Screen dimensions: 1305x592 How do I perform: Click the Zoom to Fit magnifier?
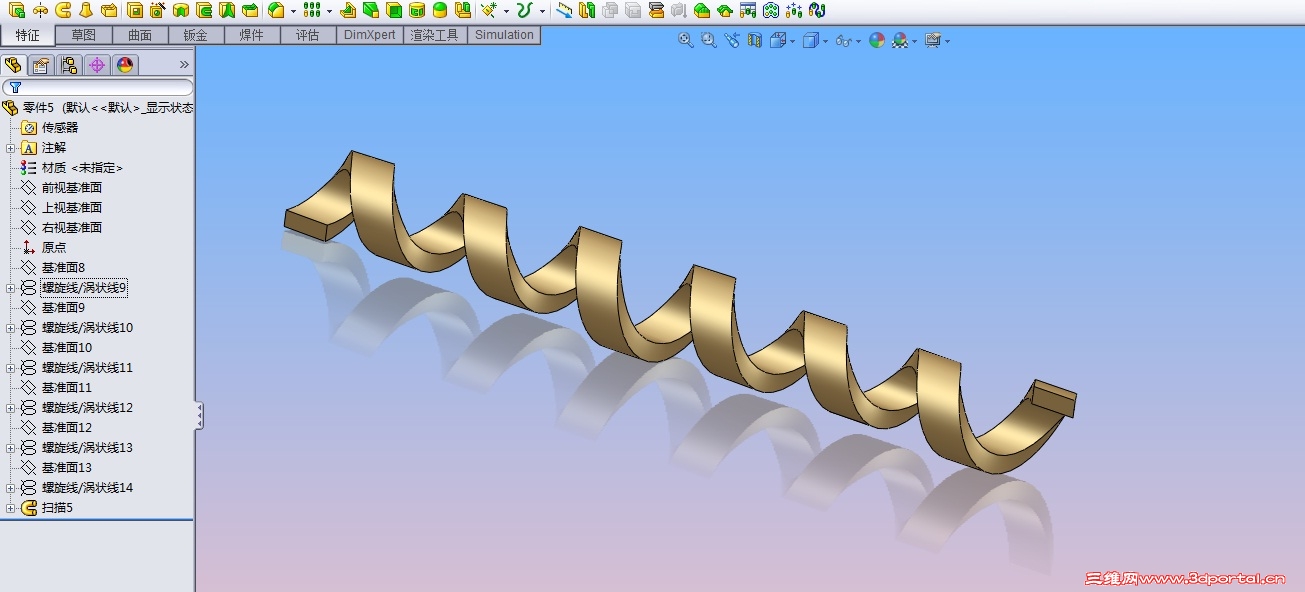(x=686, y=40)
